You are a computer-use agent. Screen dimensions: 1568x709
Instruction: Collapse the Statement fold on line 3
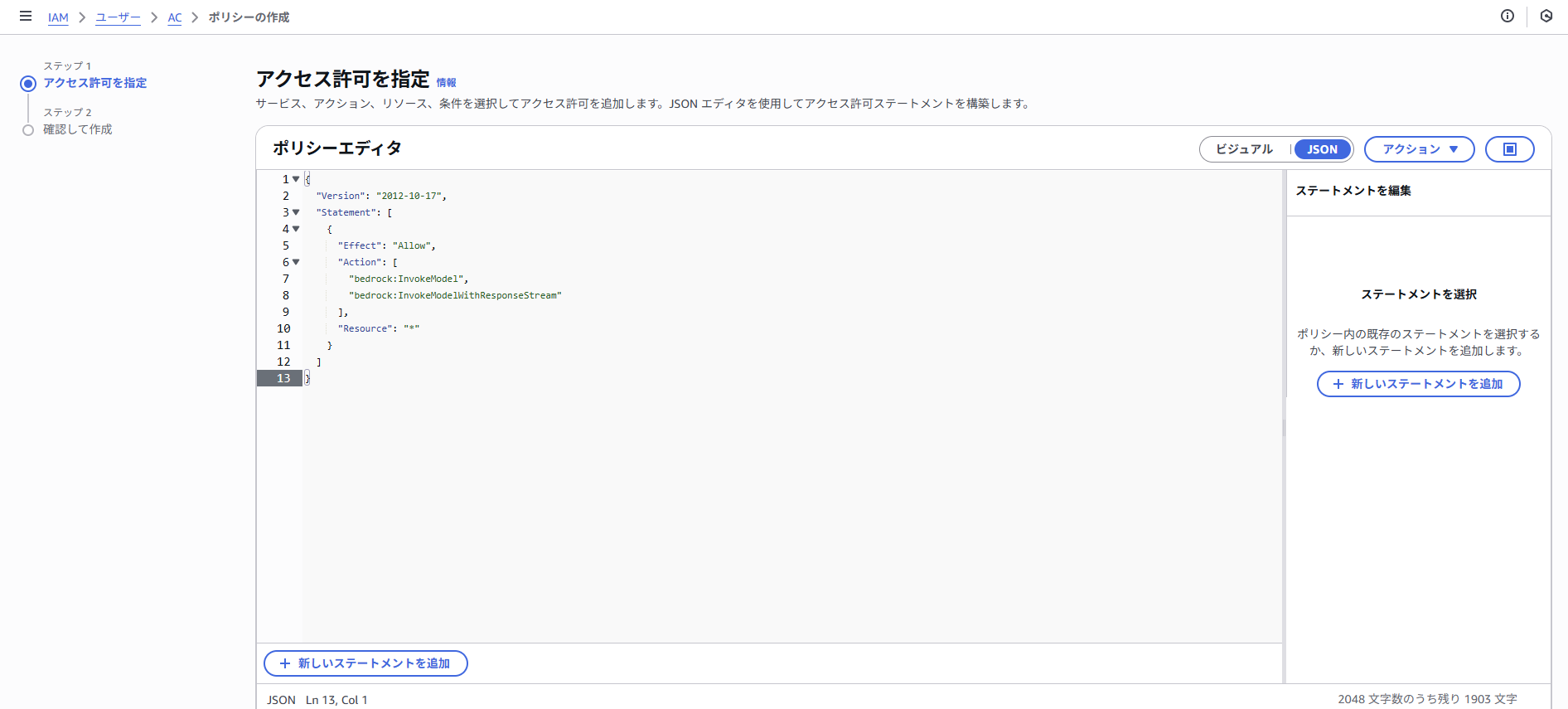click(296, 212)
